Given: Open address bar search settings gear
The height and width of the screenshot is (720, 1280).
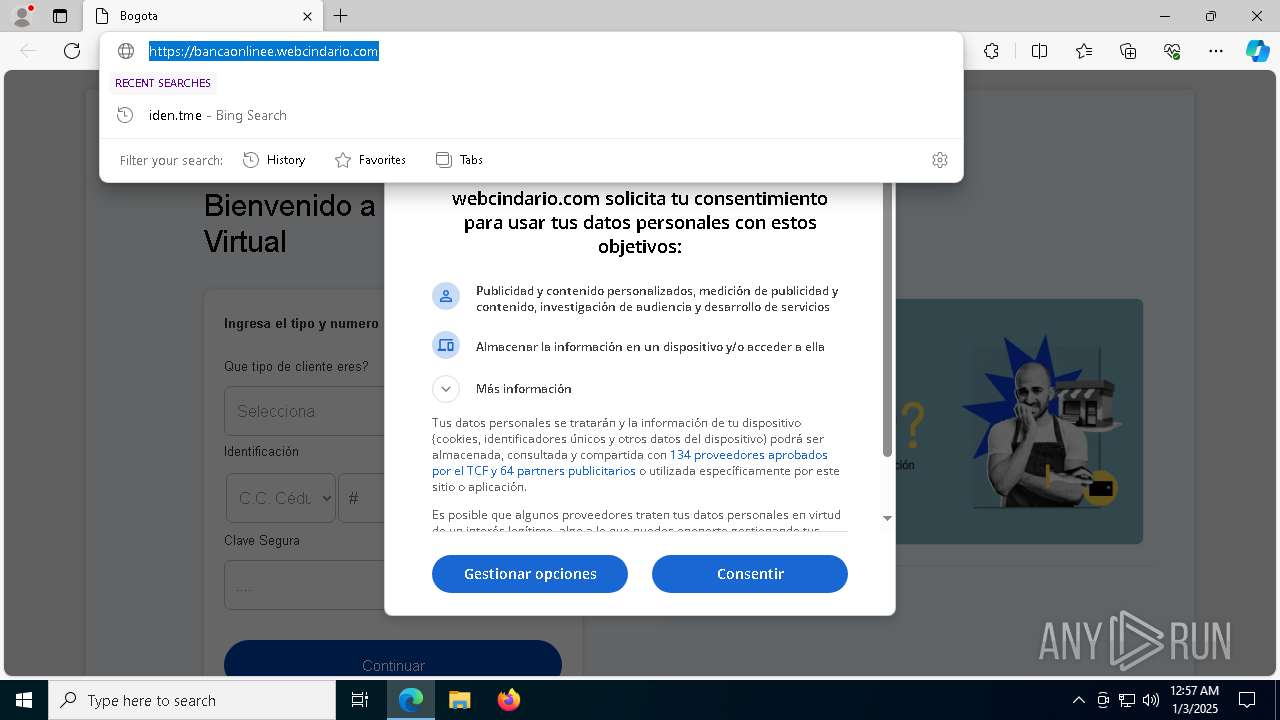Looking at the screenshot, I should (939, 160).
